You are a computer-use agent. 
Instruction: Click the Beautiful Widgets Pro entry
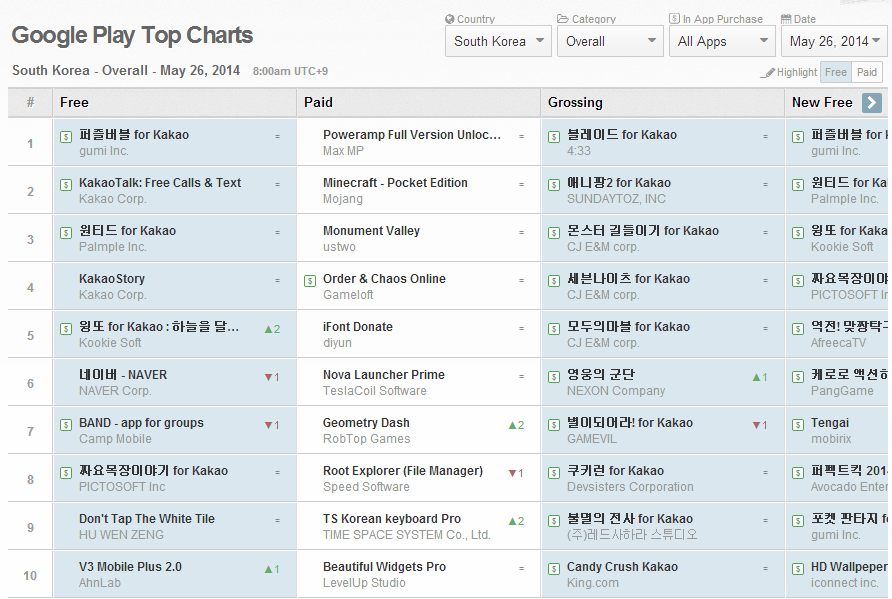pos(385,567)
